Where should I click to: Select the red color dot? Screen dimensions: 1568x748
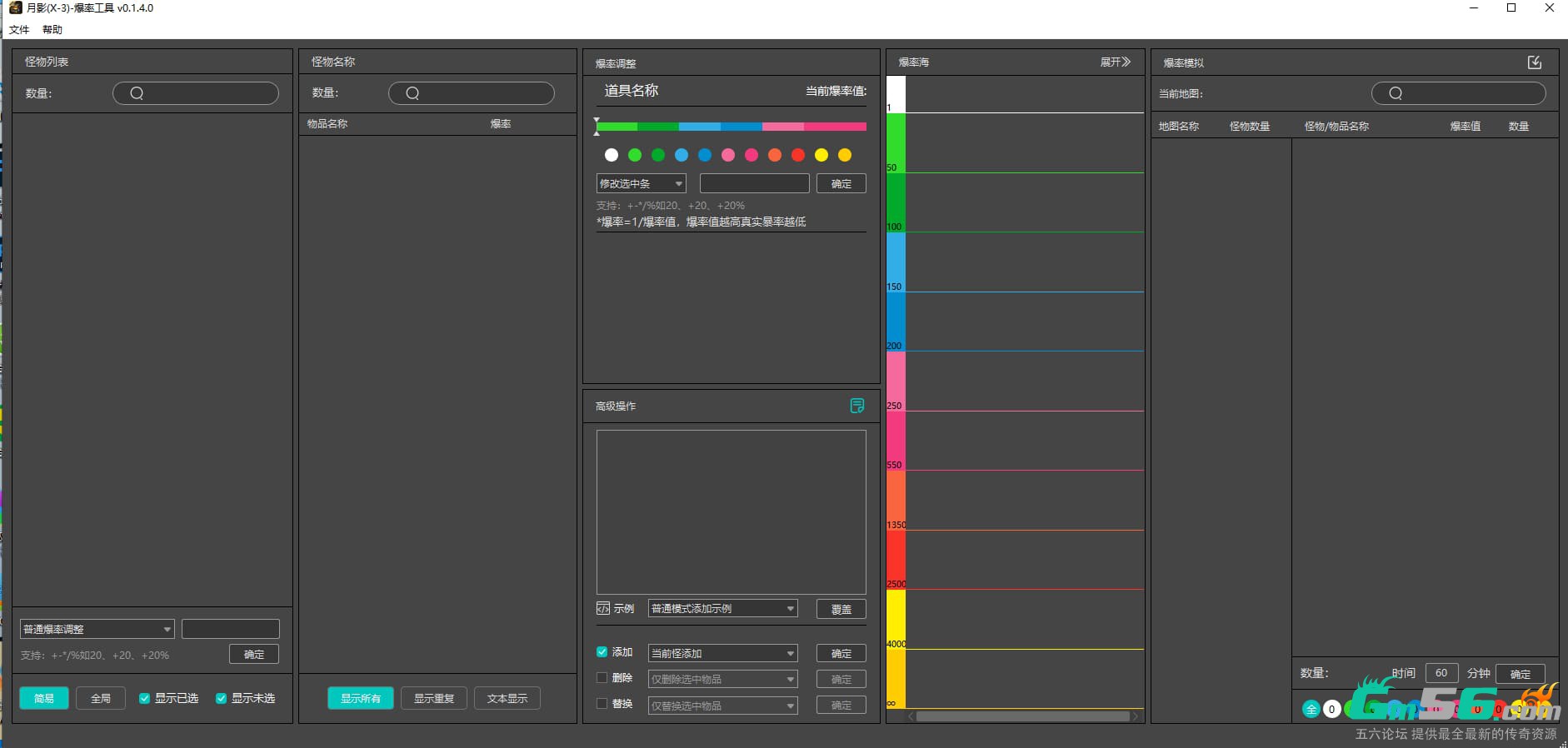pyautogui.click(x=798, y=155)
